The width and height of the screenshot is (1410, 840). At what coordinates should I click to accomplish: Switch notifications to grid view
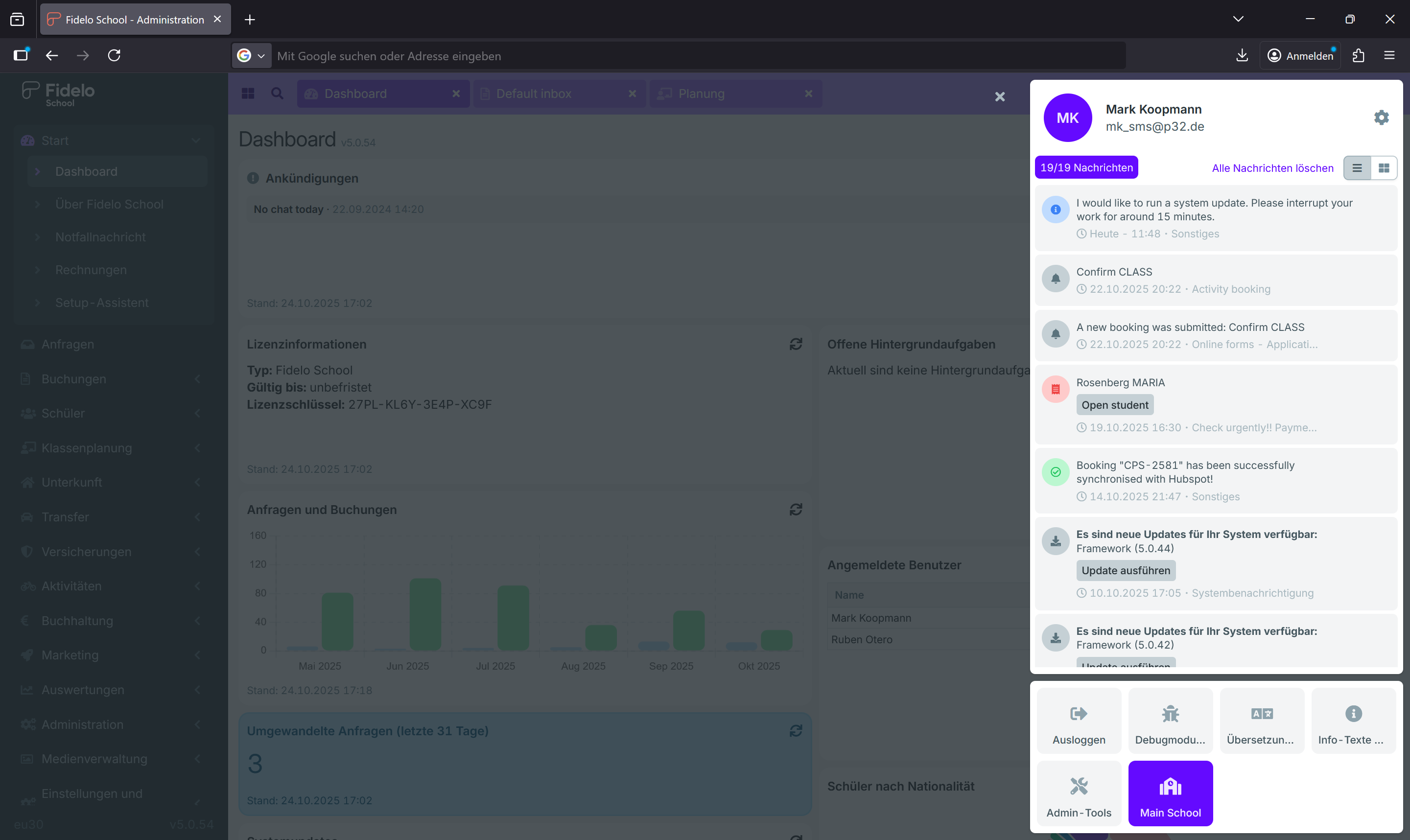(1384, 168)
